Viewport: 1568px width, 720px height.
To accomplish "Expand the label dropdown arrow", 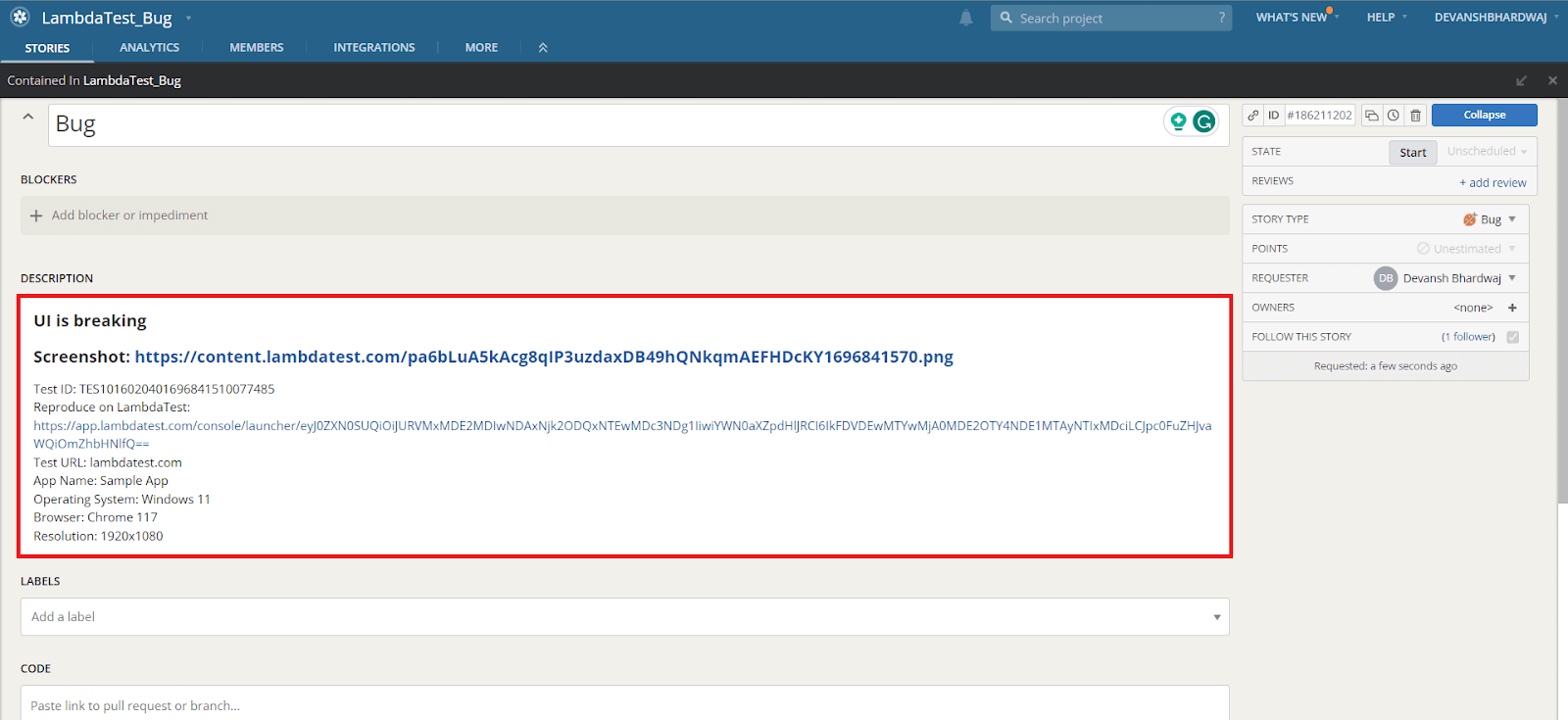I will coord(1216,617).
